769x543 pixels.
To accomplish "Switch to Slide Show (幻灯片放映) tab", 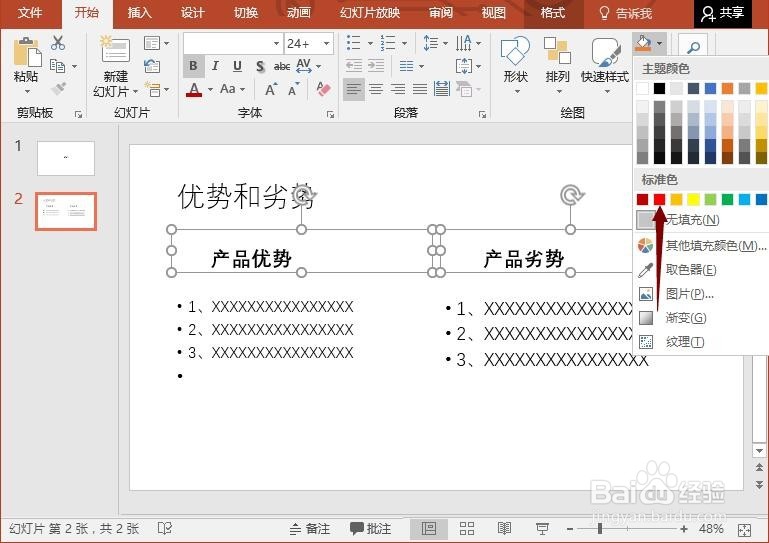I will pyautogui.click(x=370, y=13).
